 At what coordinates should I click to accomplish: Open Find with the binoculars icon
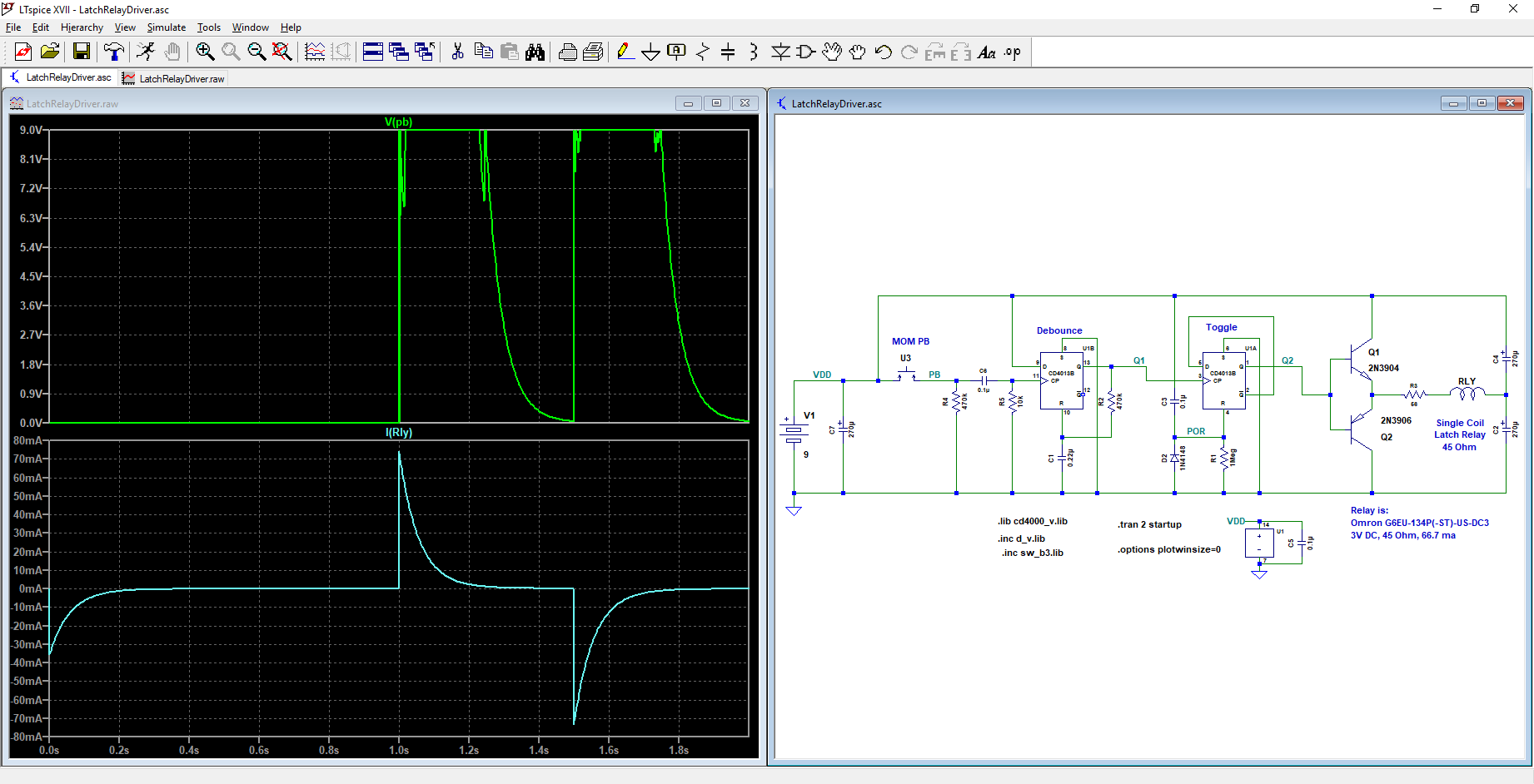coord(535,52)
